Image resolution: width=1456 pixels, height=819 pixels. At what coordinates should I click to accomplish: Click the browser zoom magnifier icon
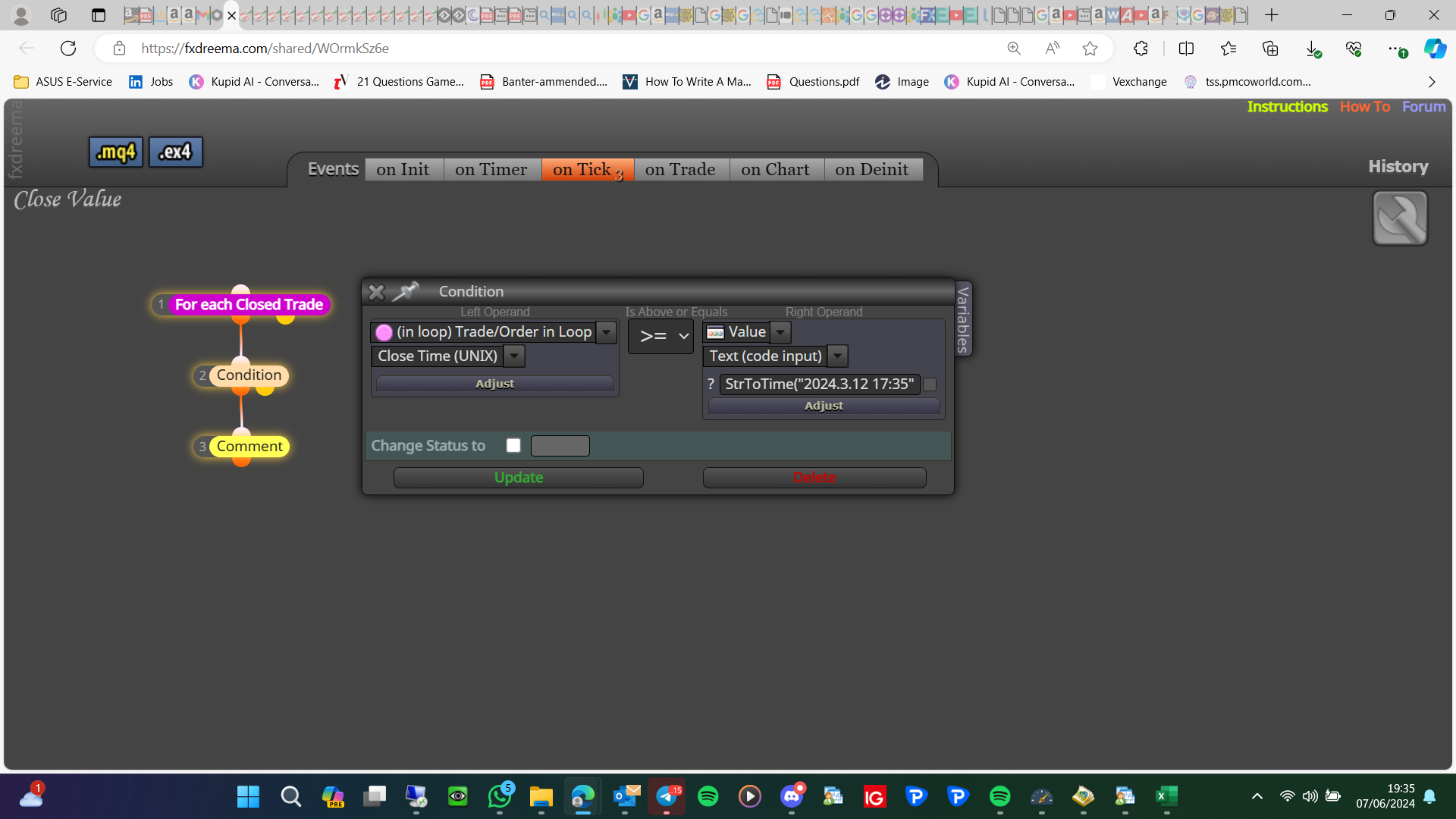click(1014, 49)
